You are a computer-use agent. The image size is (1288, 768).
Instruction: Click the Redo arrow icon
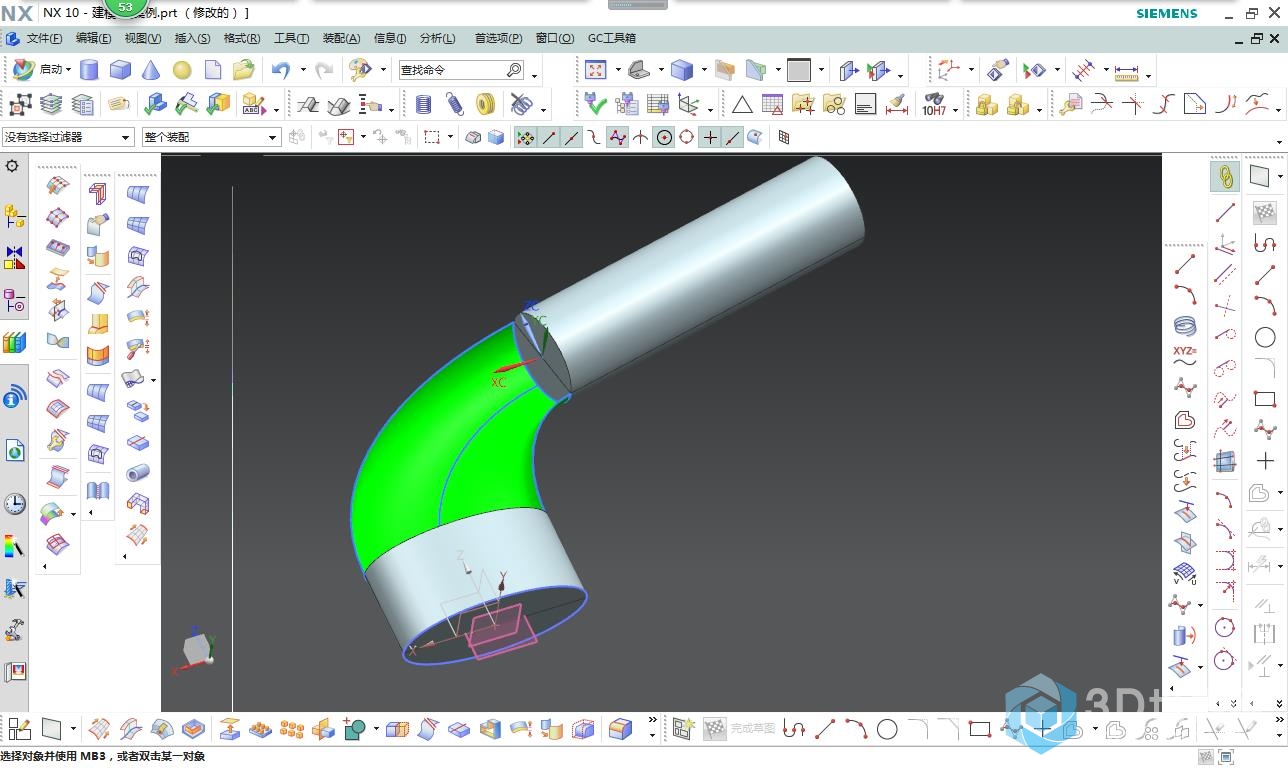coord(324,70)
